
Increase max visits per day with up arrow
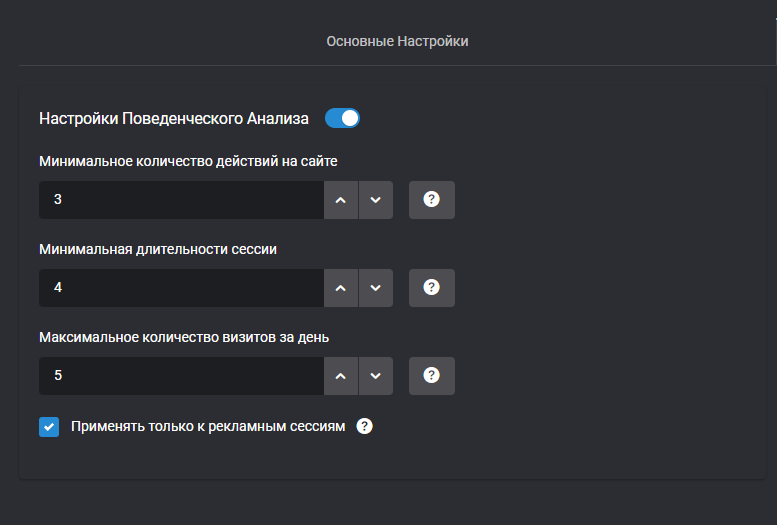coord(341,376)
